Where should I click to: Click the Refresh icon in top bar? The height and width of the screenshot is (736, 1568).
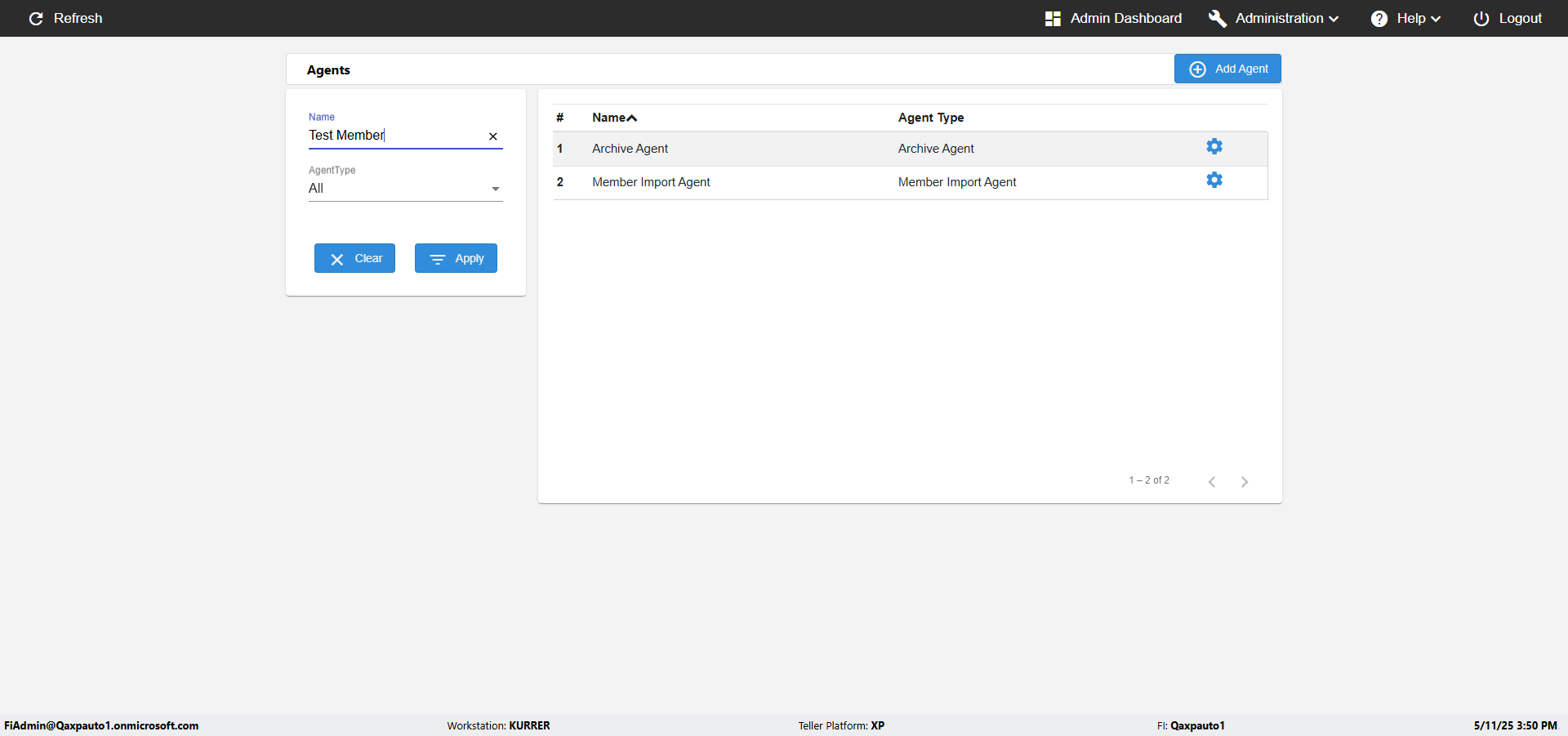[36, 18]
